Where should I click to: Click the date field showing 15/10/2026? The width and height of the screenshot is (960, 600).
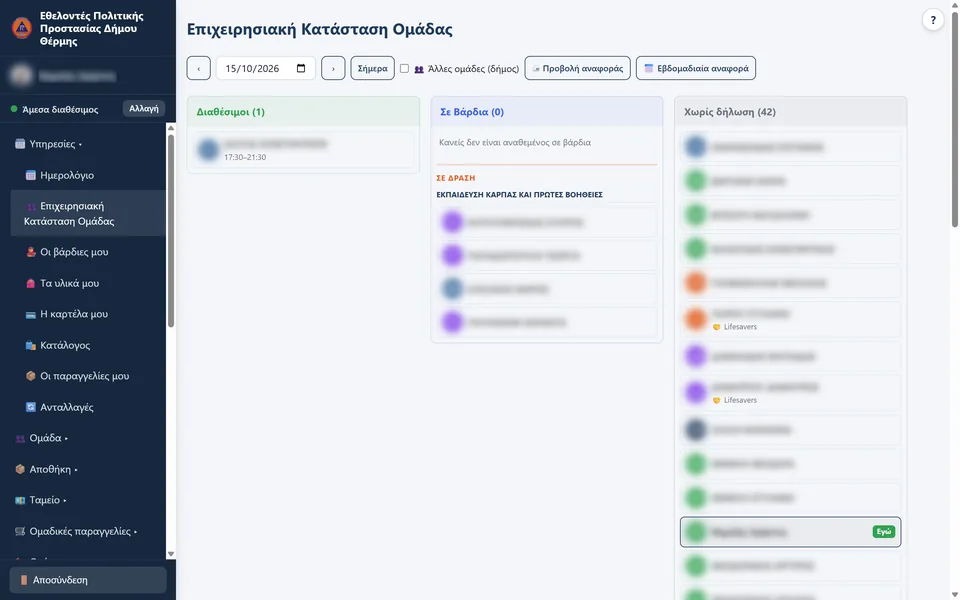coord(266,68)
